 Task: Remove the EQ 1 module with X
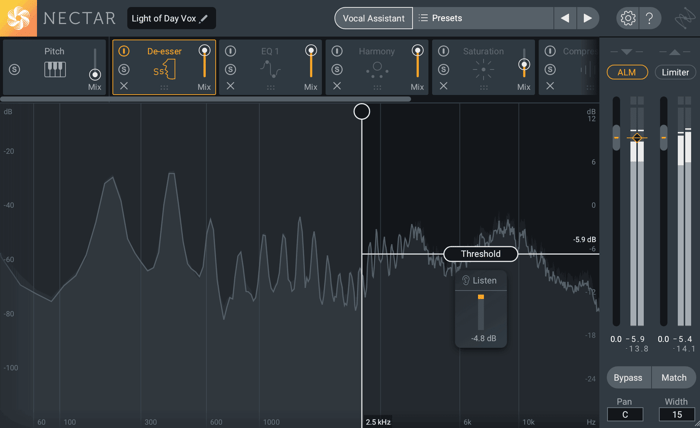coord(230,86)
